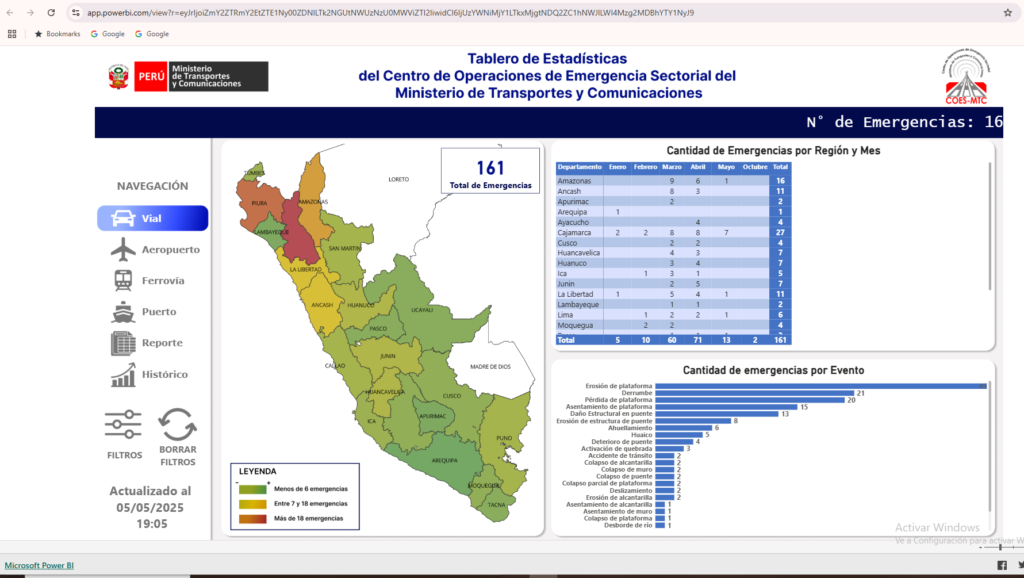This screenshot has width=1024, height=578.
Task: Select the Puerto navigation label
Action: click(159, 312)
